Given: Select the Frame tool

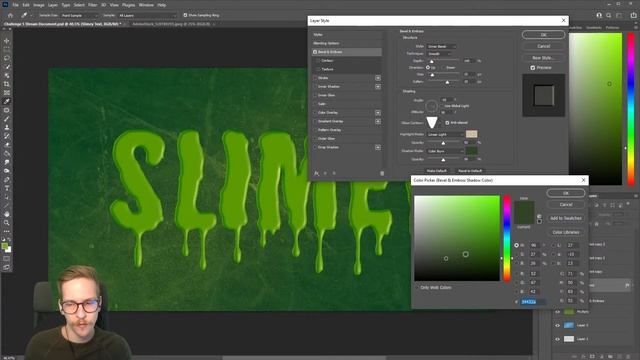Looking at the screenshot, I should point(7,93).
